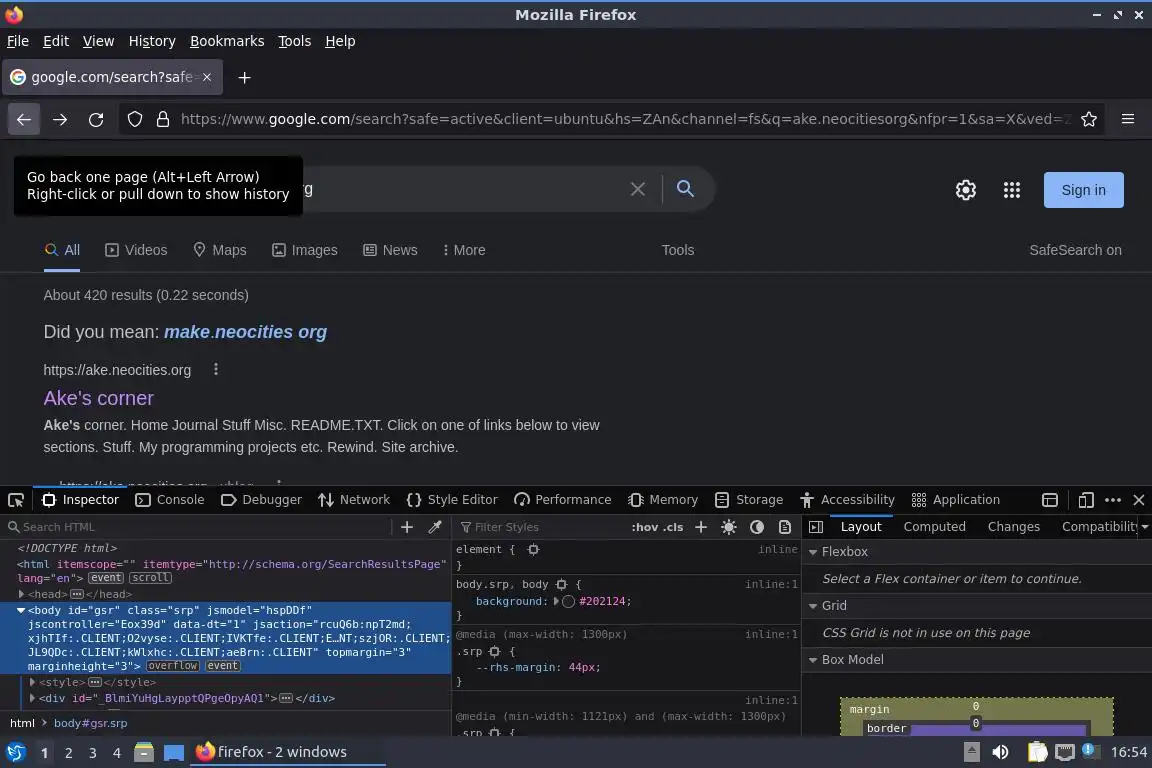The width and height of the screenshot is (1152, 768).
Task: Open the Memory panel
Action: 663,500
